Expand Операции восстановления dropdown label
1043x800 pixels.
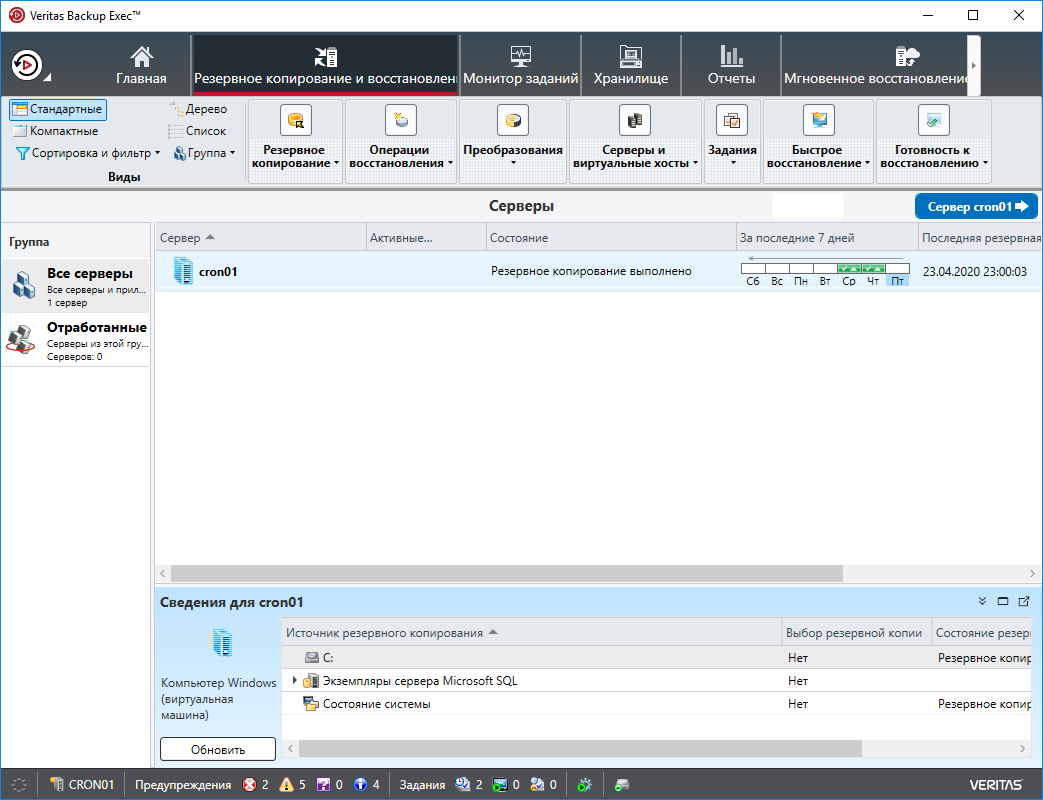400,157
